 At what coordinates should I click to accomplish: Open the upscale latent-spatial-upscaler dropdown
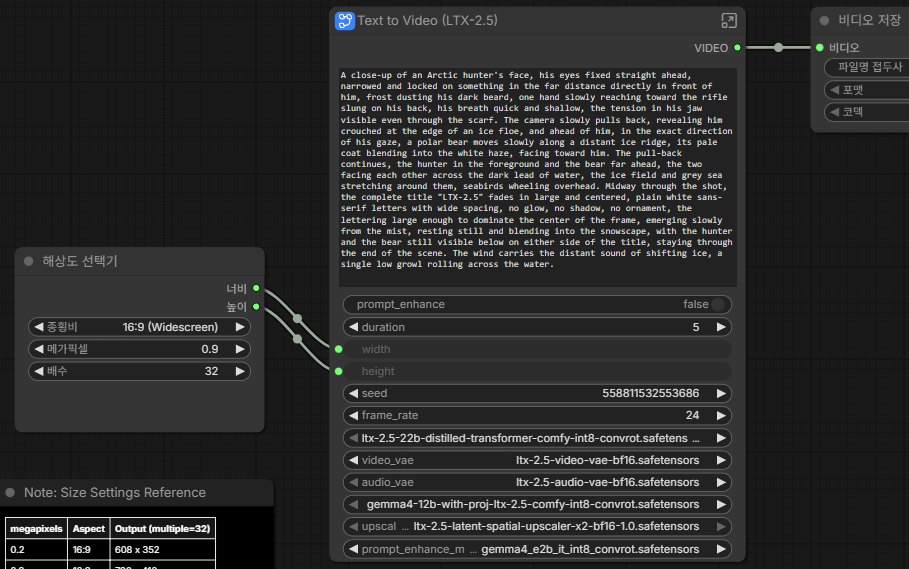pyautogui.click(x=537, y=526)
